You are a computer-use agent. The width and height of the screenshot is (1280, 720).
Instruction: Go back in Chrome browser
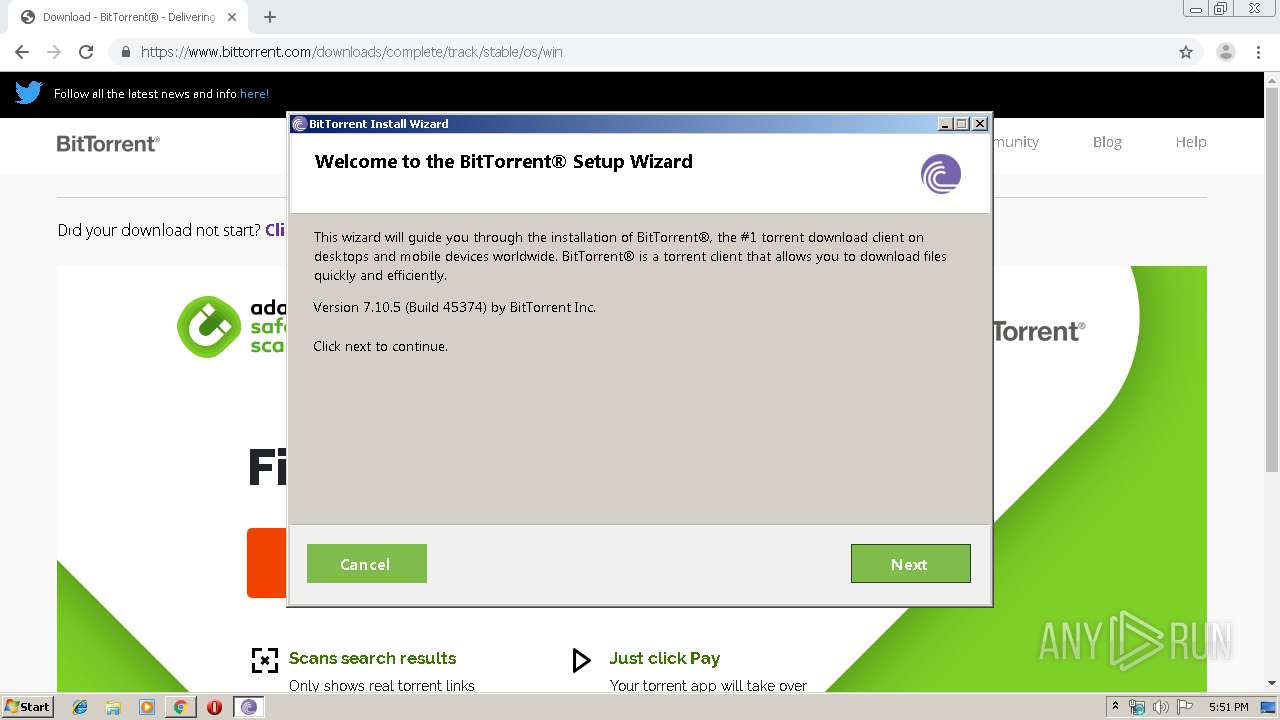point(22,52)
